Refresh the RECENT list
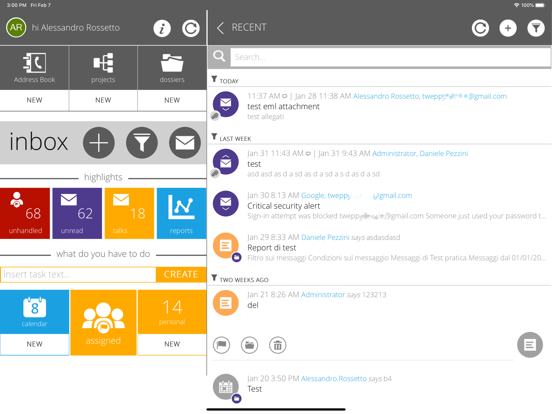Viewport: 552px width, 414px height. point(480,28)
